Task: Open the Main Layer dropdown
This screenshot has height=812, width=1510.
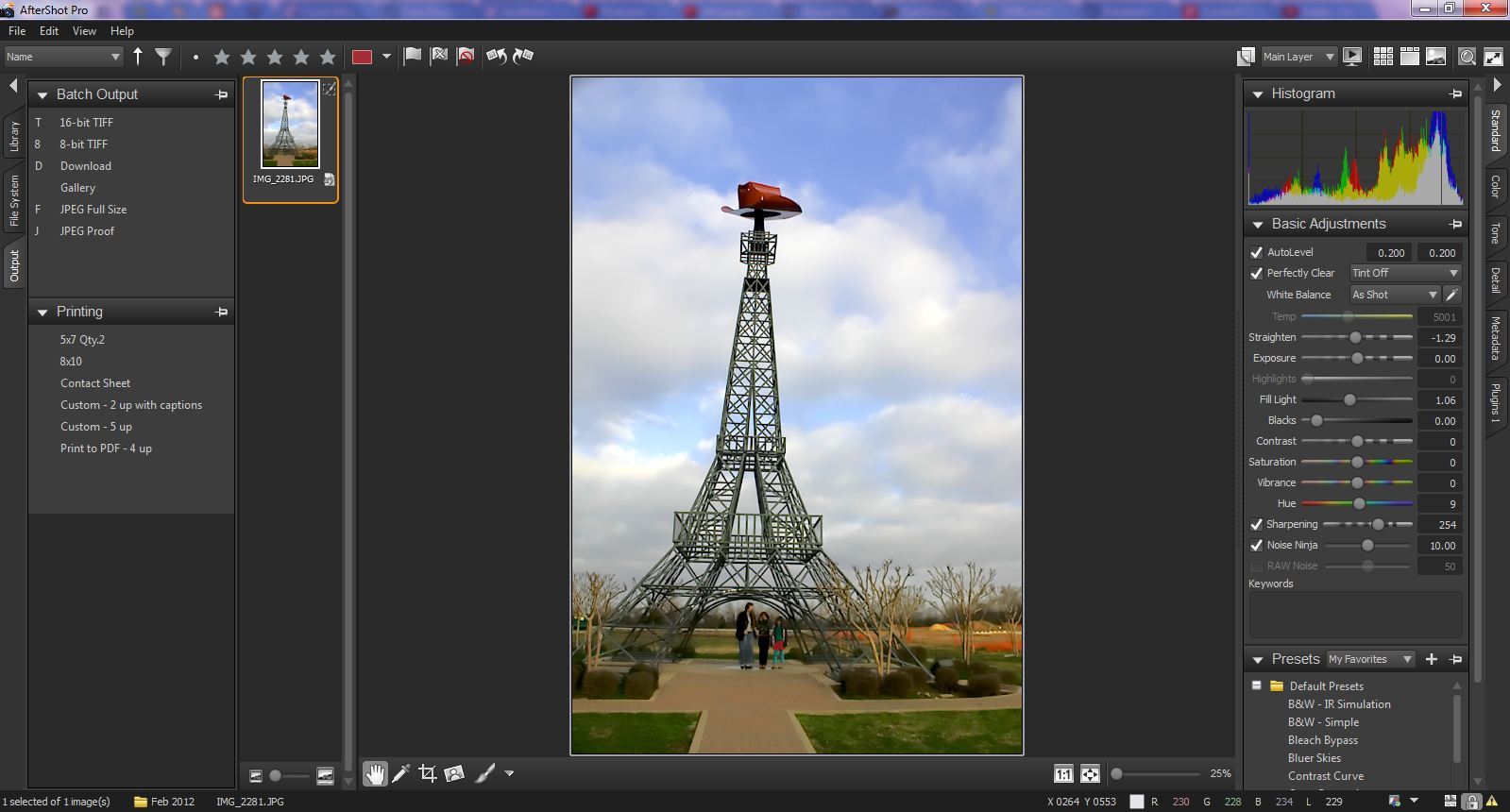Action: pos(1298,57)
